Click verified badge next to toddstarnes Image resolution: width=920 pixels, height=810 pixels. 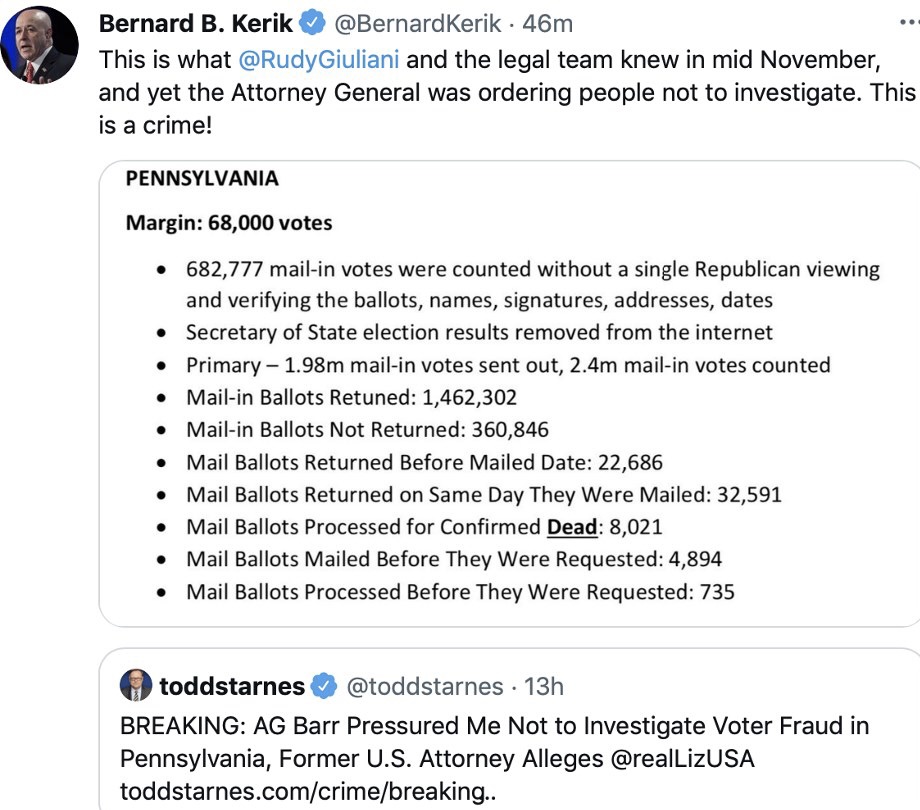pyautogui.click(x=324, y=687)
